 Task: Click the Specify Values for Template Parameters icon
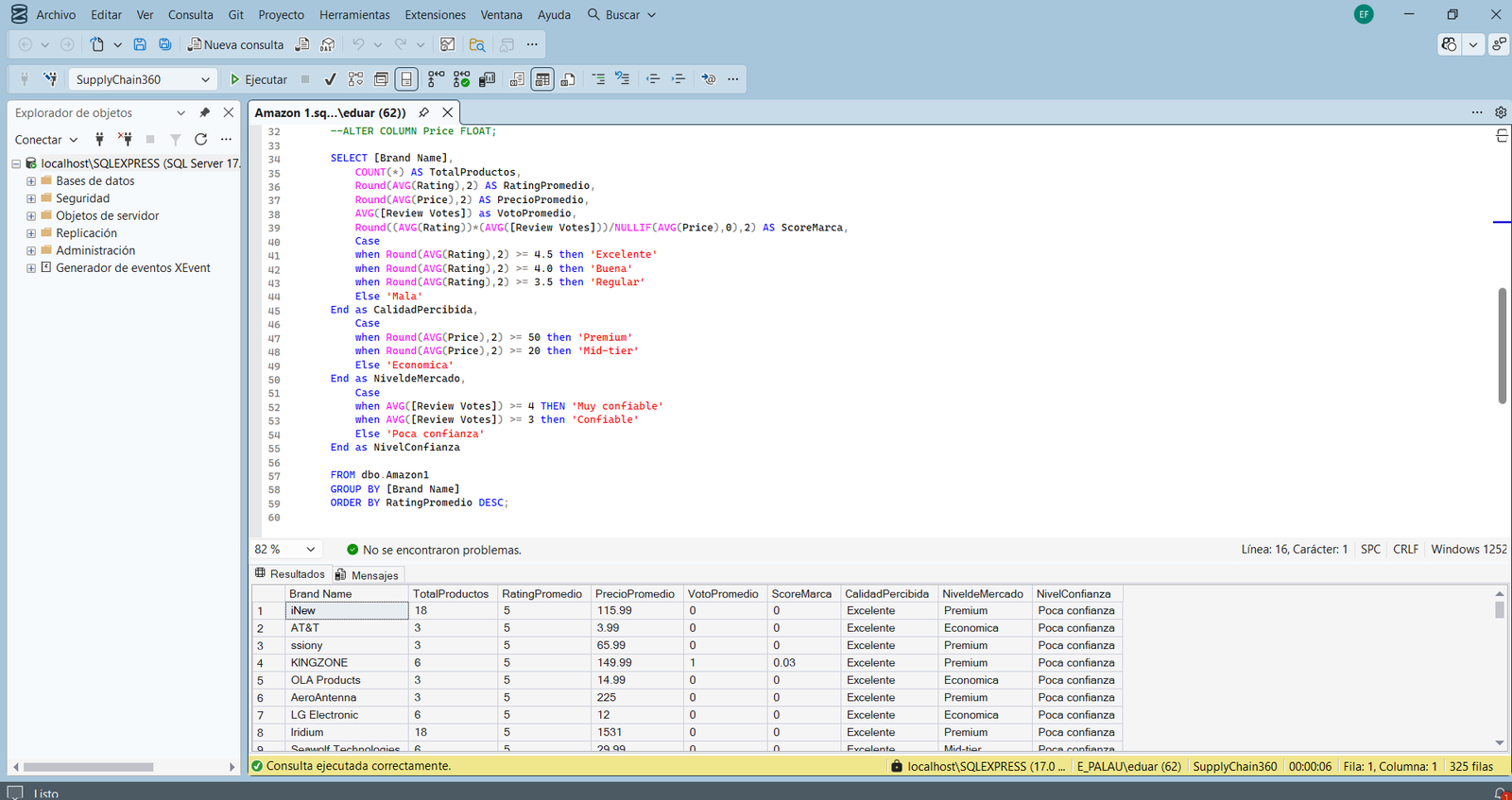[709, 79]
